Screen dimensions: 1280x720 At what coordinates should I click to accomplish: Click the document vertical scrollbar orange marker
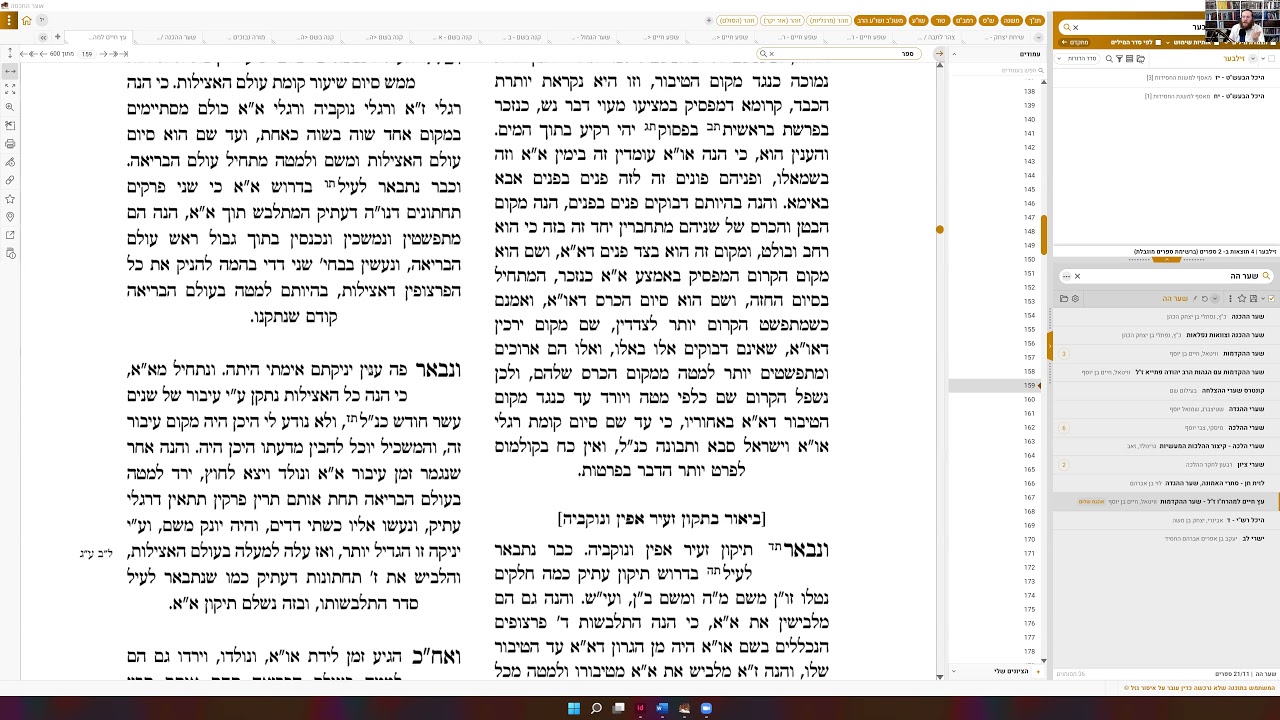[x=940, y=230]
